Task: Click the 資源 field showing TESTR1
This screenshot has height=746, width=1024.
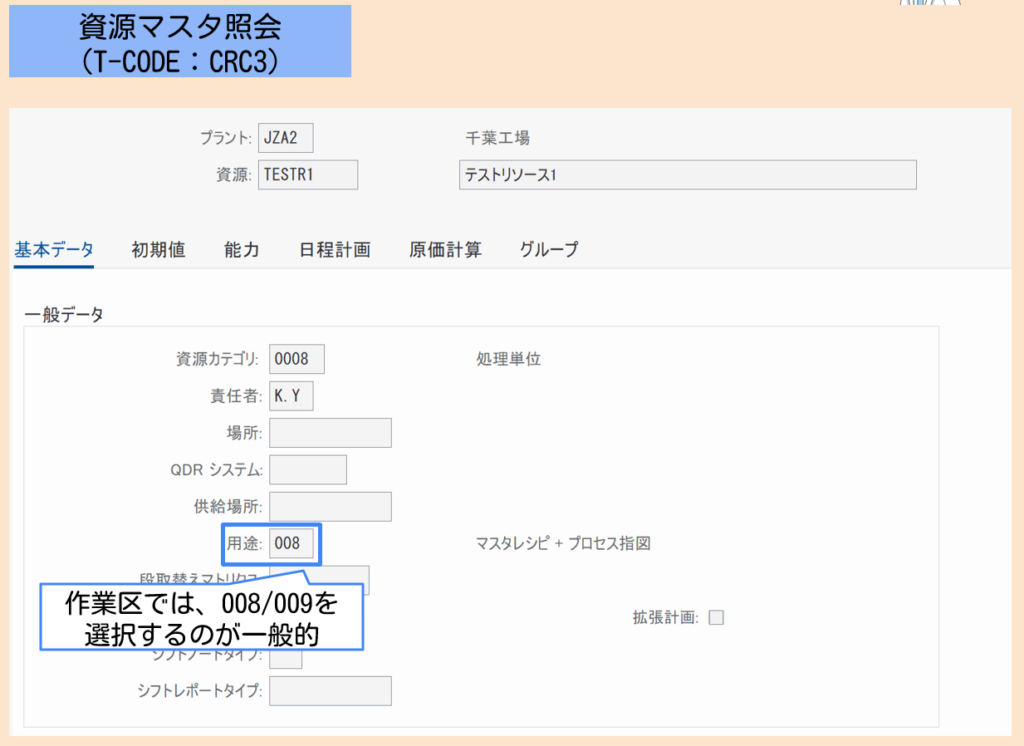Action: point(308,174)
